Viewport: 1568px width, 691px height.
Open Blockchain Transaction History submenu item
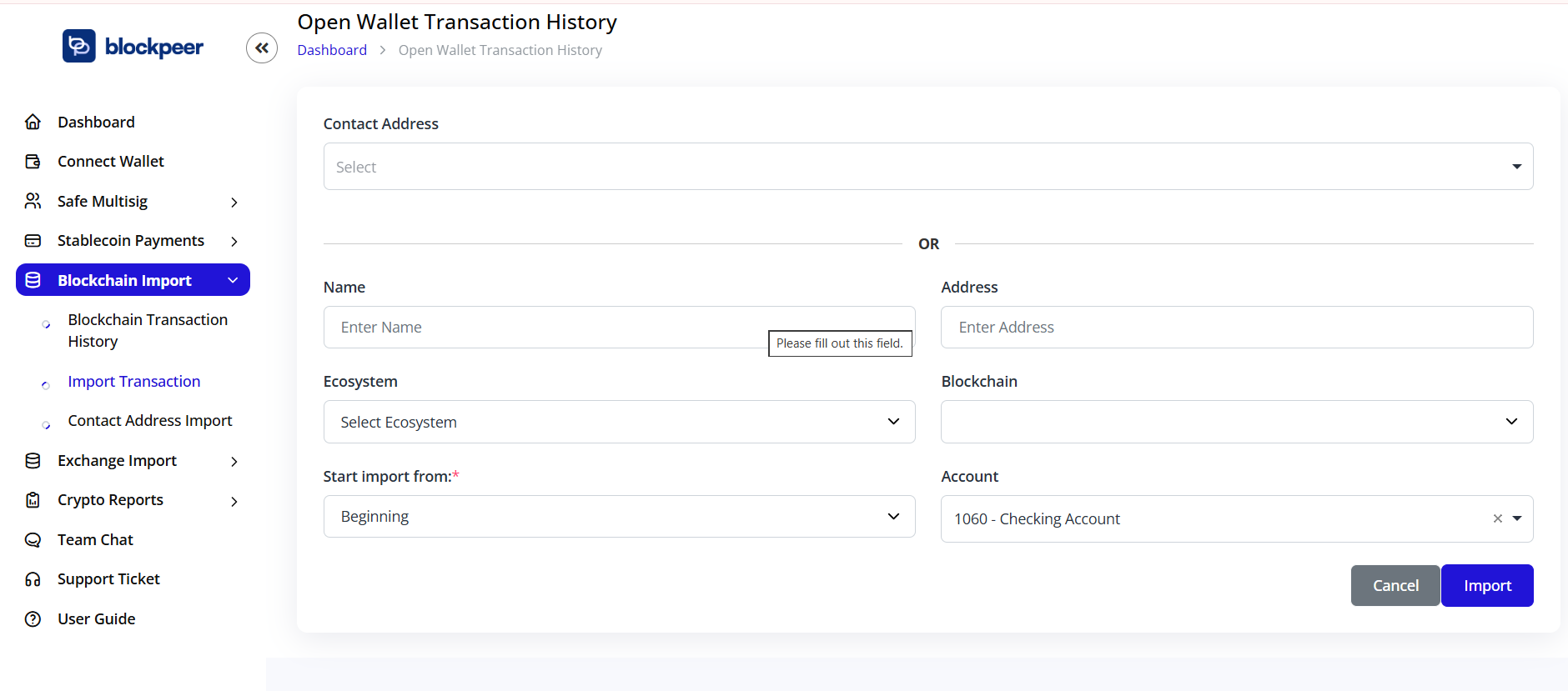coord(148,331)
